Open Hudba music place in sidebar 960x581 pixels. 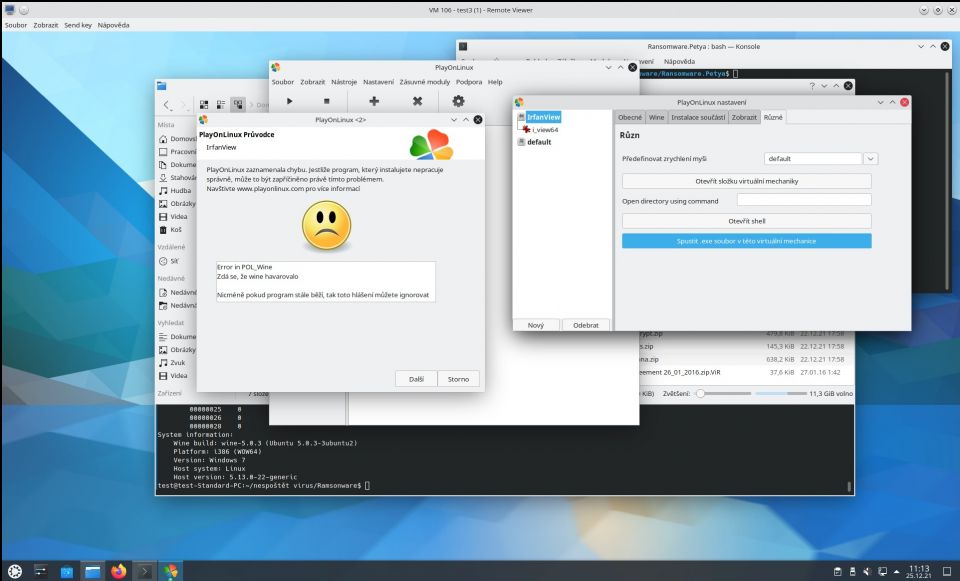click(x=177, y=190)
